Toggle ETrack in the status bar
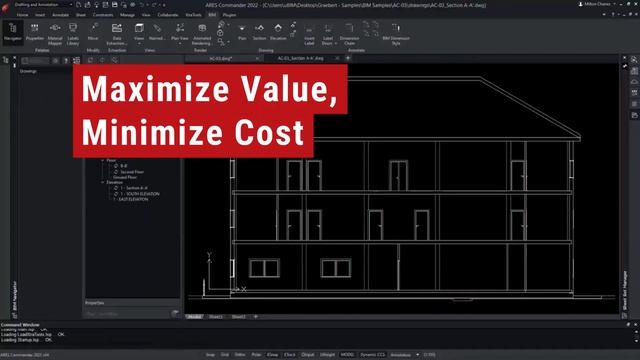Viewport: 640px width, 360px height. coord(290,355)
